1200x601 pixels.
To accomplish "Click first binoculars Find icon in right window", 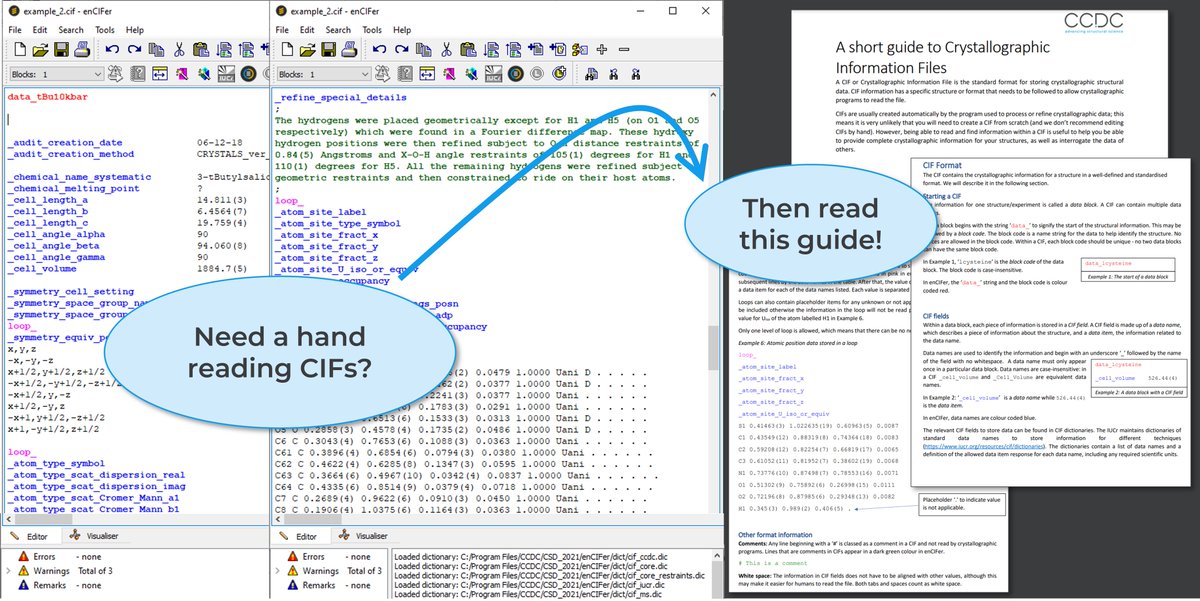I will [592, 74].
